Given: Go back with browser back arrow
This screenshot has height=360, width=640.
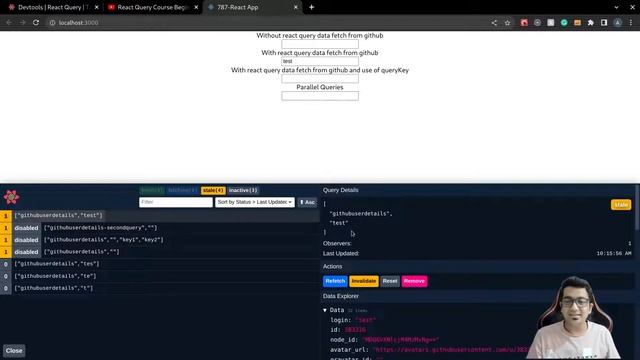Looking at the screenshot, I should [9, 23].
